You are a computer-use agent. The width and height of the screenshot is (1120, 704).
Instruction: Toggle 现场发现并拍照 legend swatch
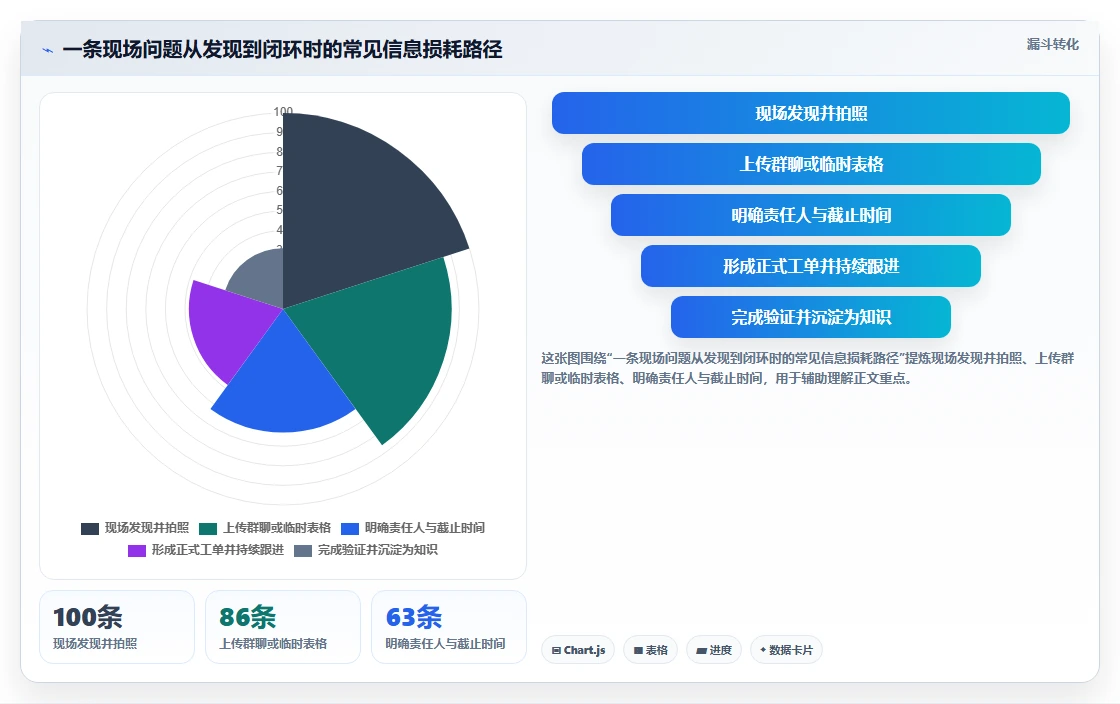click(x=90, y=528)
